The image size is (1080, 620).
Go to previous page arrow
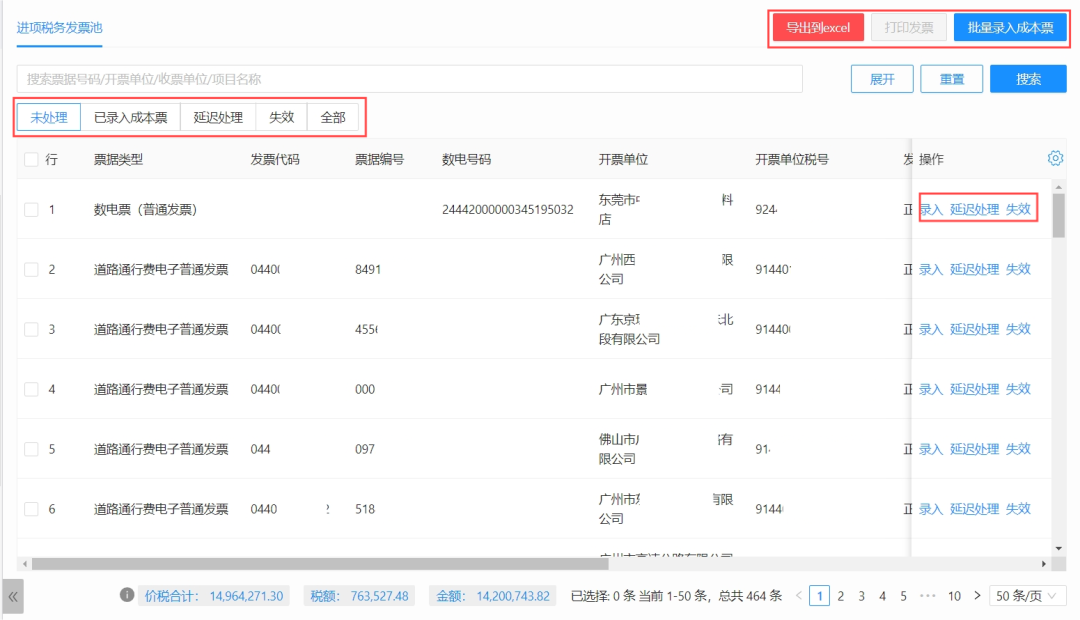point(798,596)
